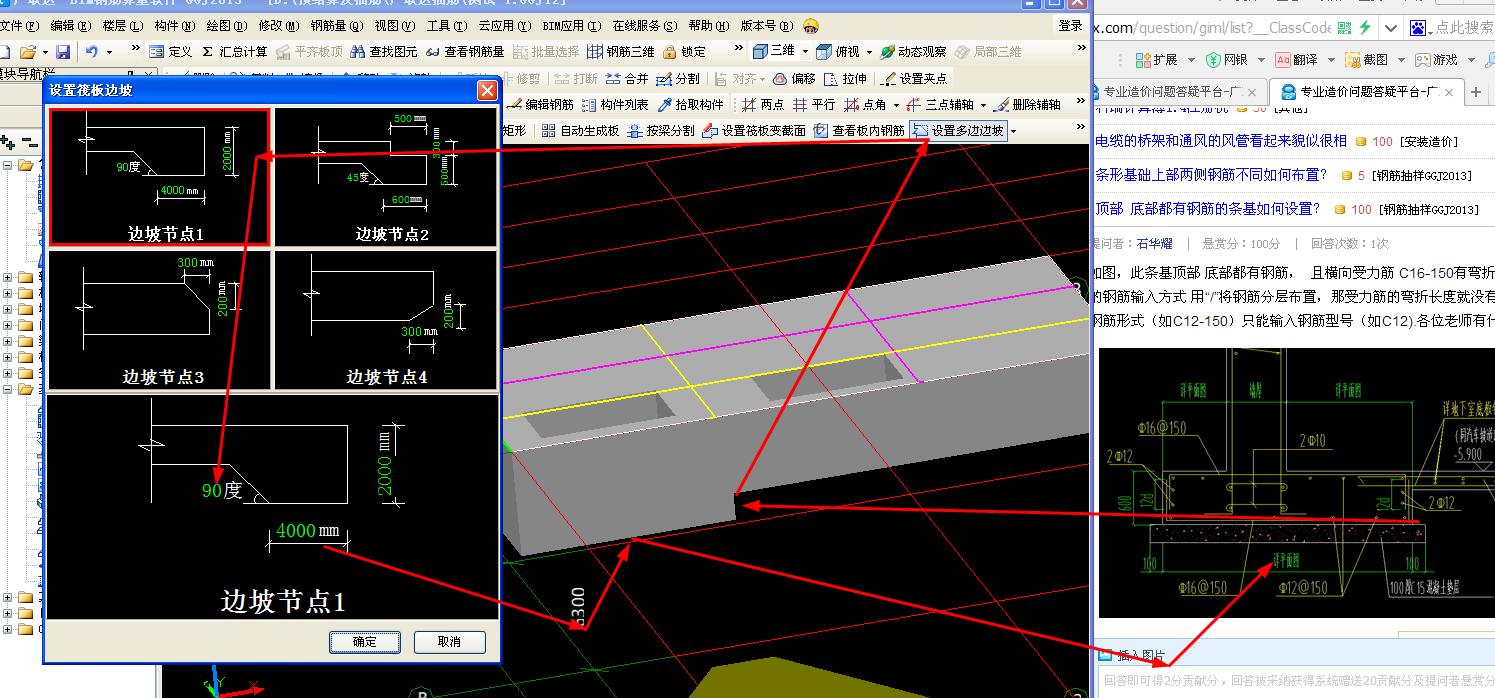Click 按梁分割 split by beam tool
1495x698 pixels.
[x=660, y=130]
